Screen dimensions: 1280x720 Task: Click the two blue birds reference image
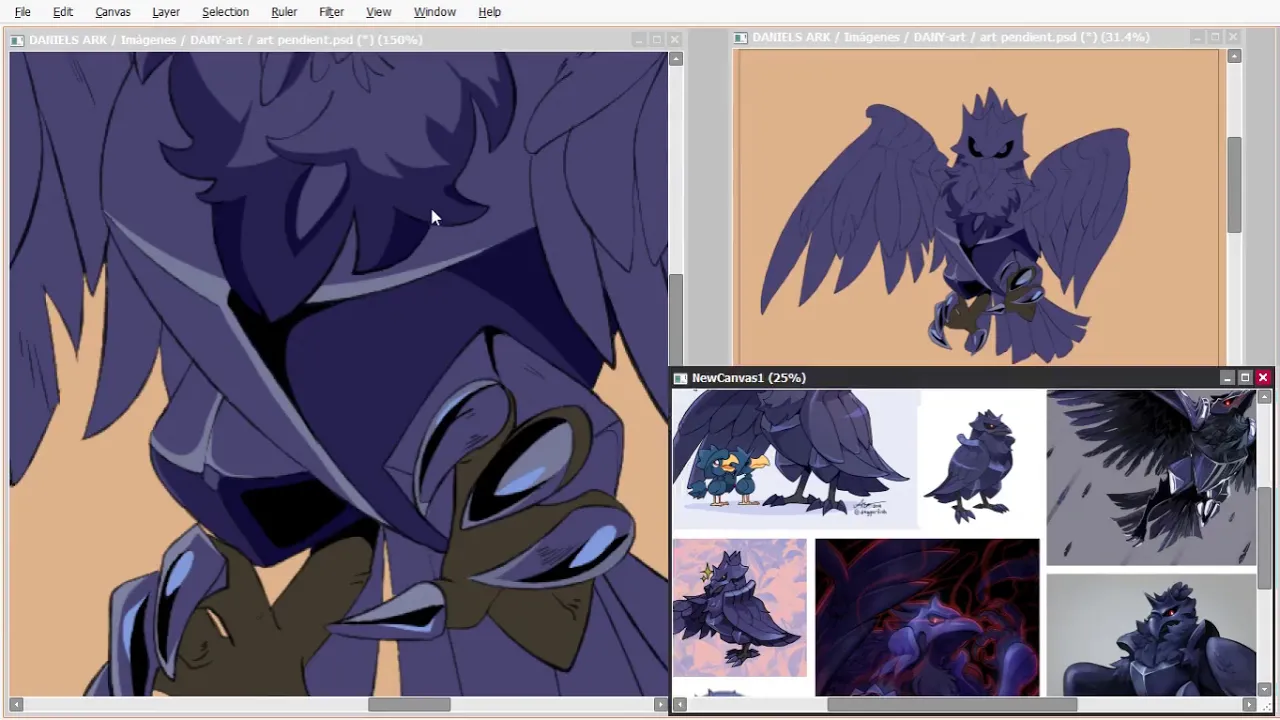pyautogui.click(x=796, y=458)
